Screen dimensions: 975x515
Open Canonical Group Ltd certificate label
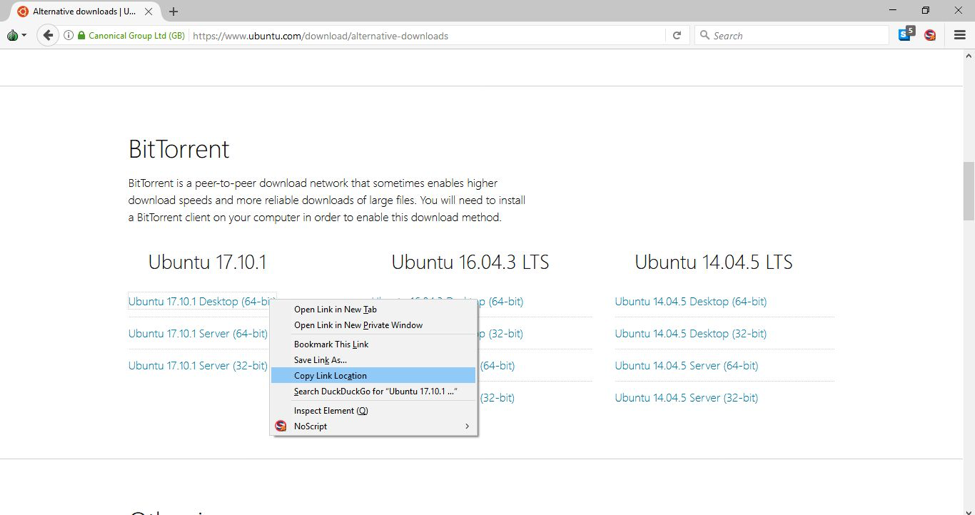click(x=136, y=35)
